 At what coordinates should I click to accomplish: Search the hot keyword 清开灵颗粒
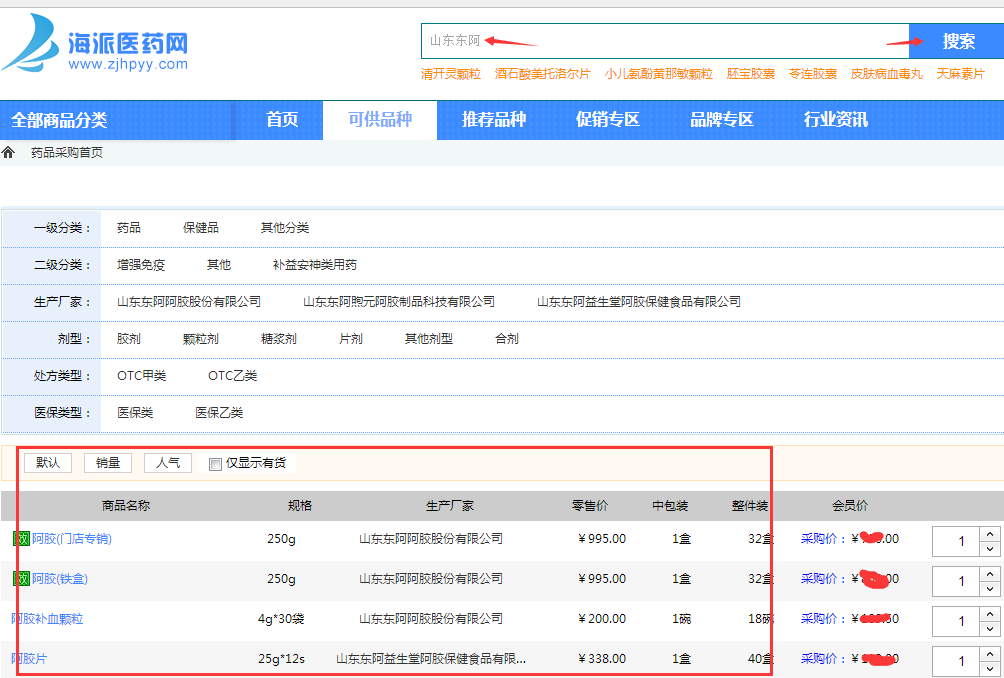[451, 74]
